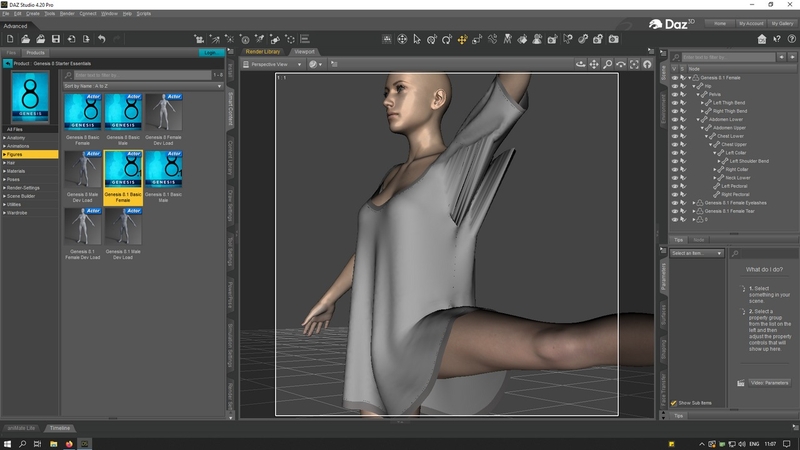Open the Create menu
The height and width of the screenshot is (450, 800).
click(x=33, y=14)
